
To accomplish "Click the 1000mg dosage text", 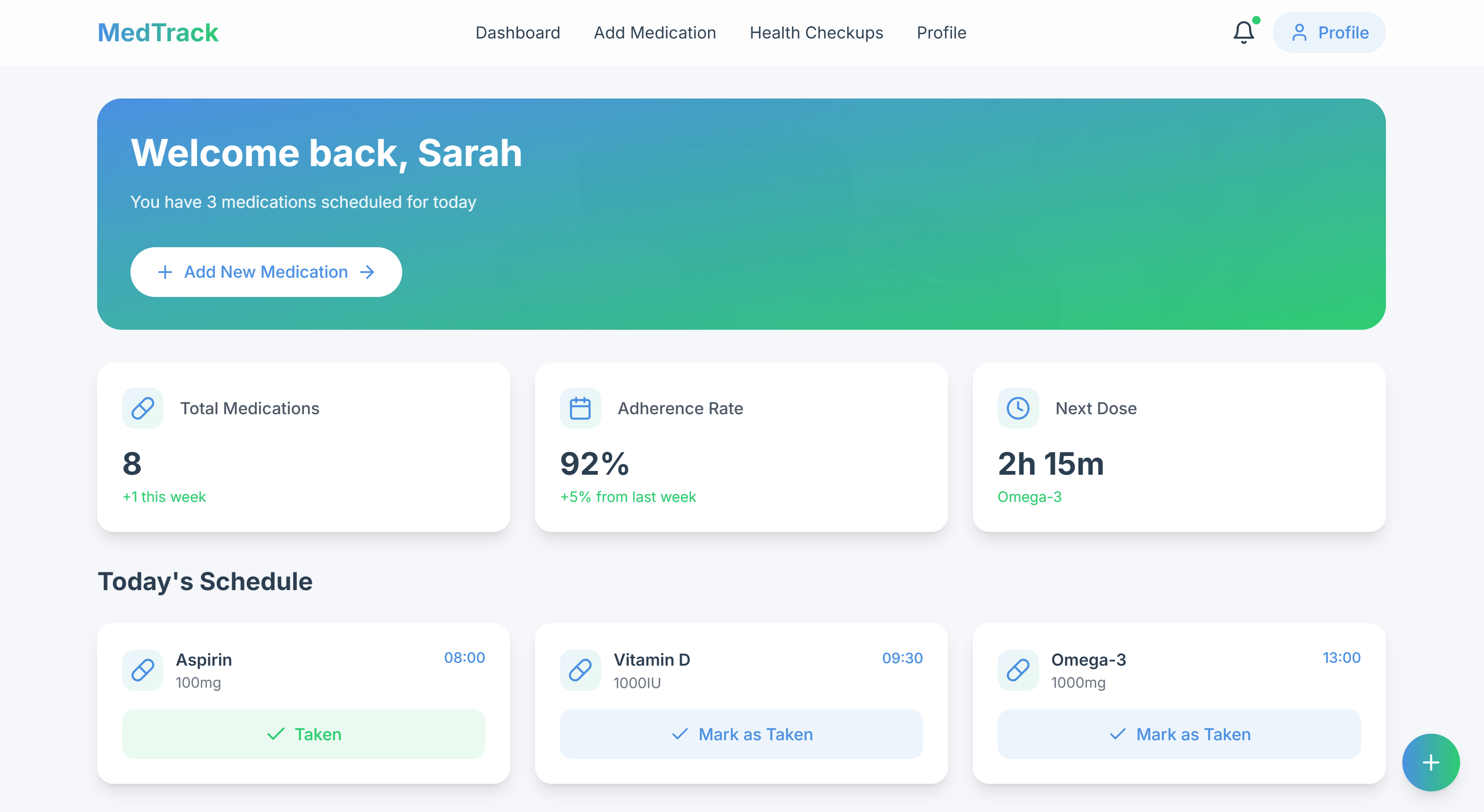I will 1079,683.
